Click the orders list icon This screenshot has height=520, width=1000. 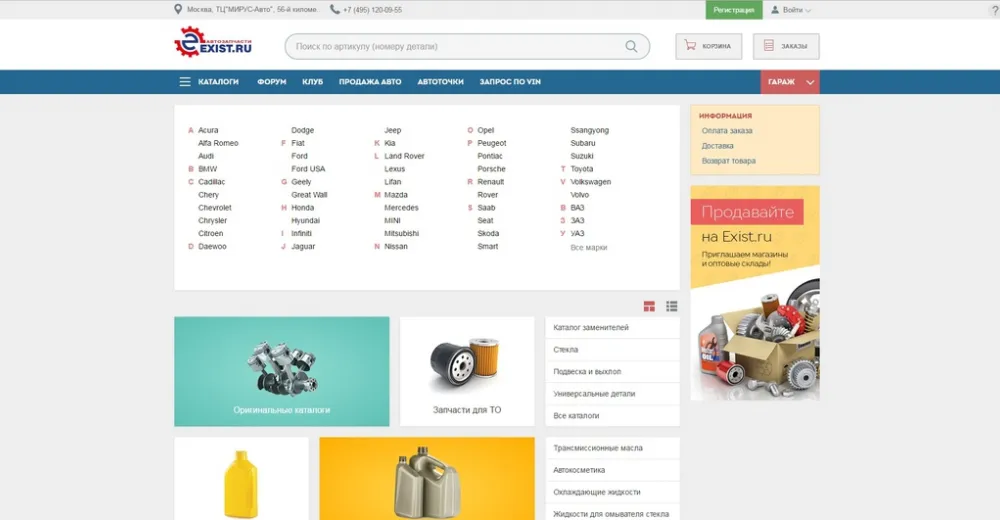pos(768,45)
